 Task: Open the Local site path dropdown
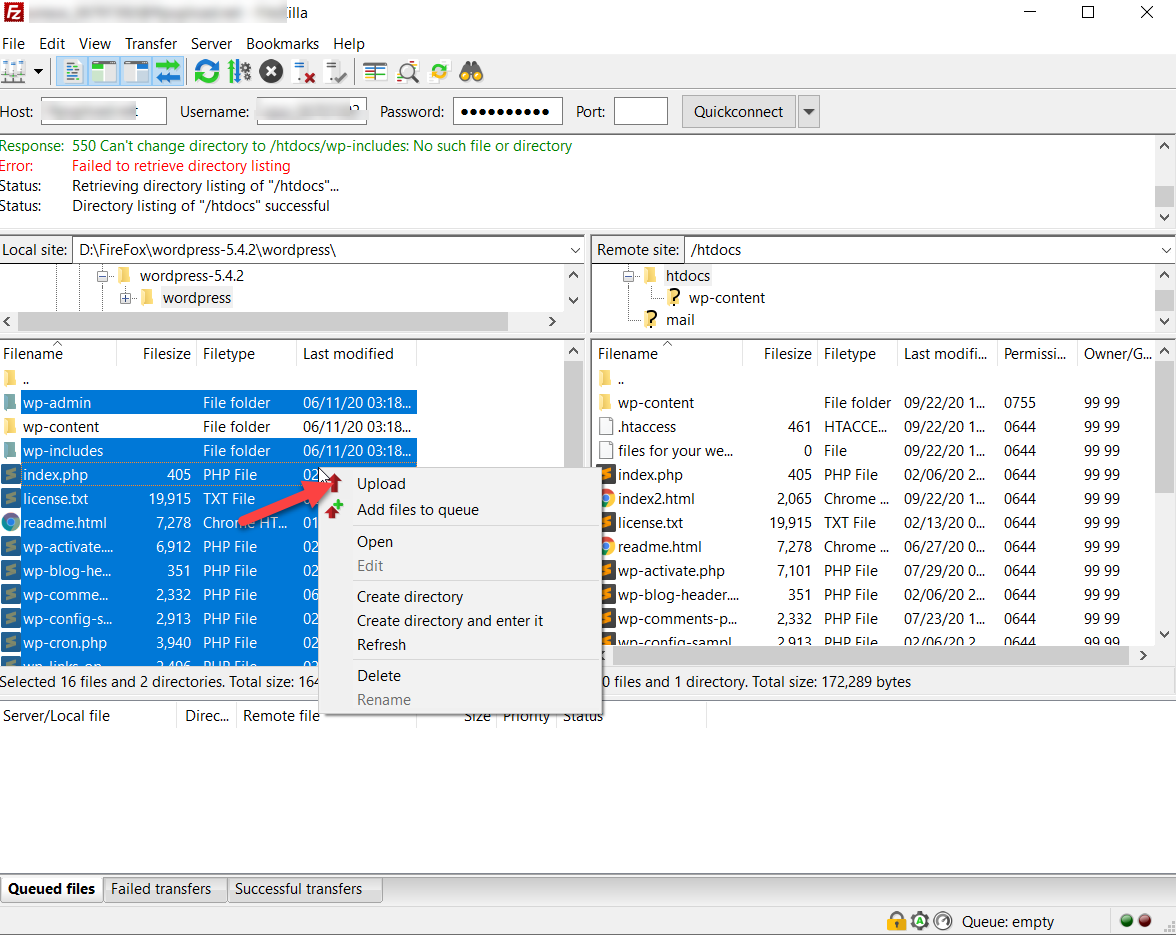click(x=574, y=250)
